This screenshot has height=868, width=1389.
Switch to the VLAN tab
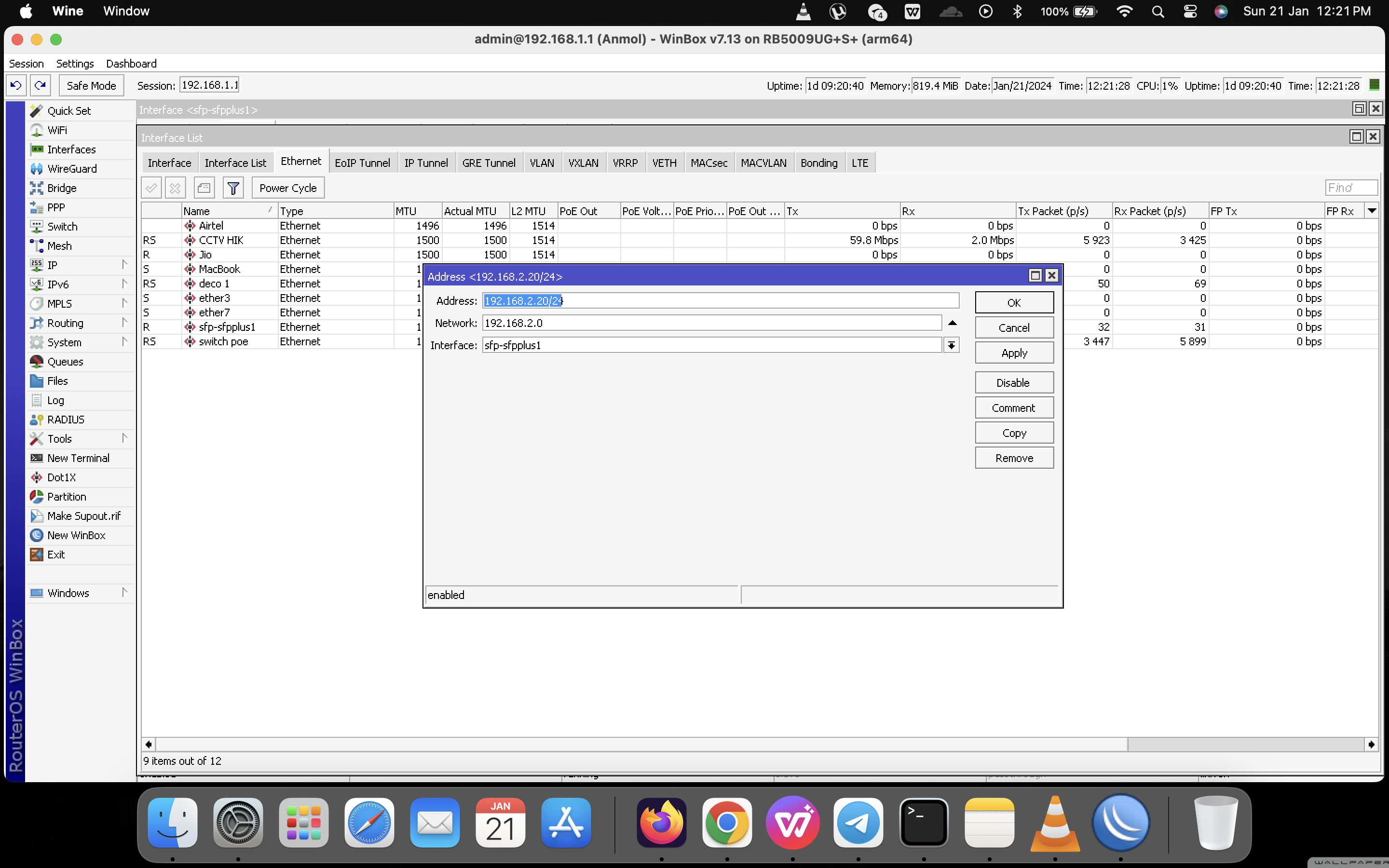point(541,163)
